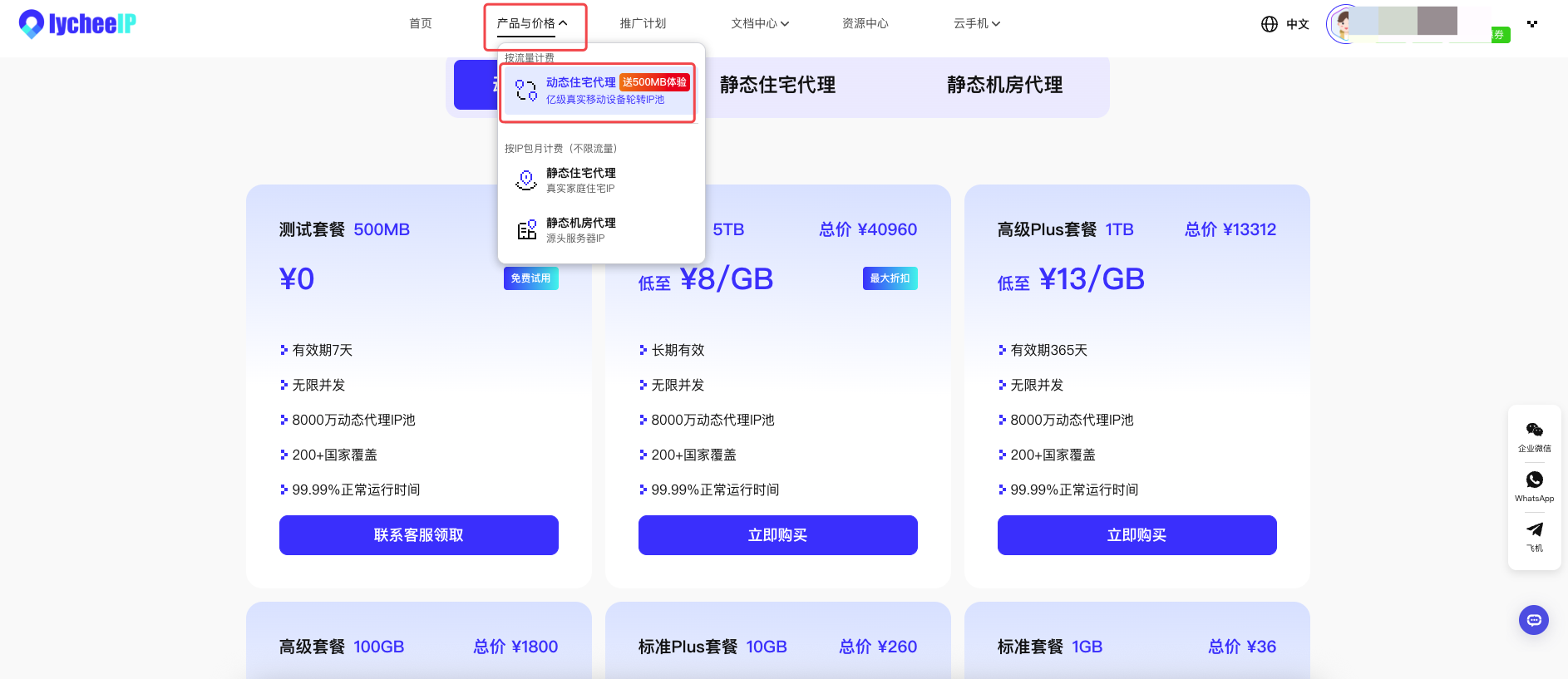Expand the 文档中心 dropdown
The width and height of the screenshot is (1568, 679).
pyautogui.click(x=760, y=23)
